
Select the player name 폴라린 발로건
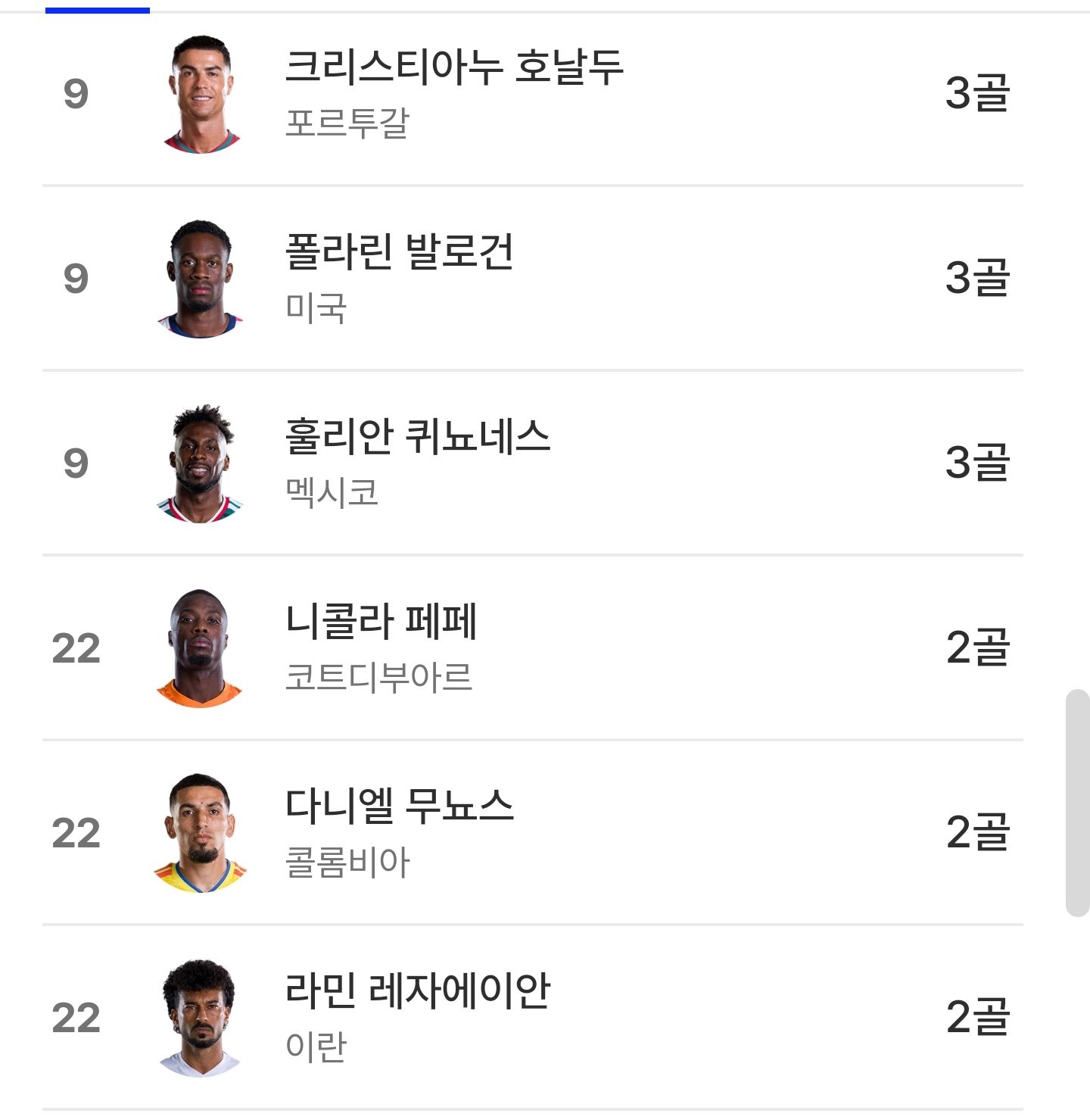pos(400,251)
